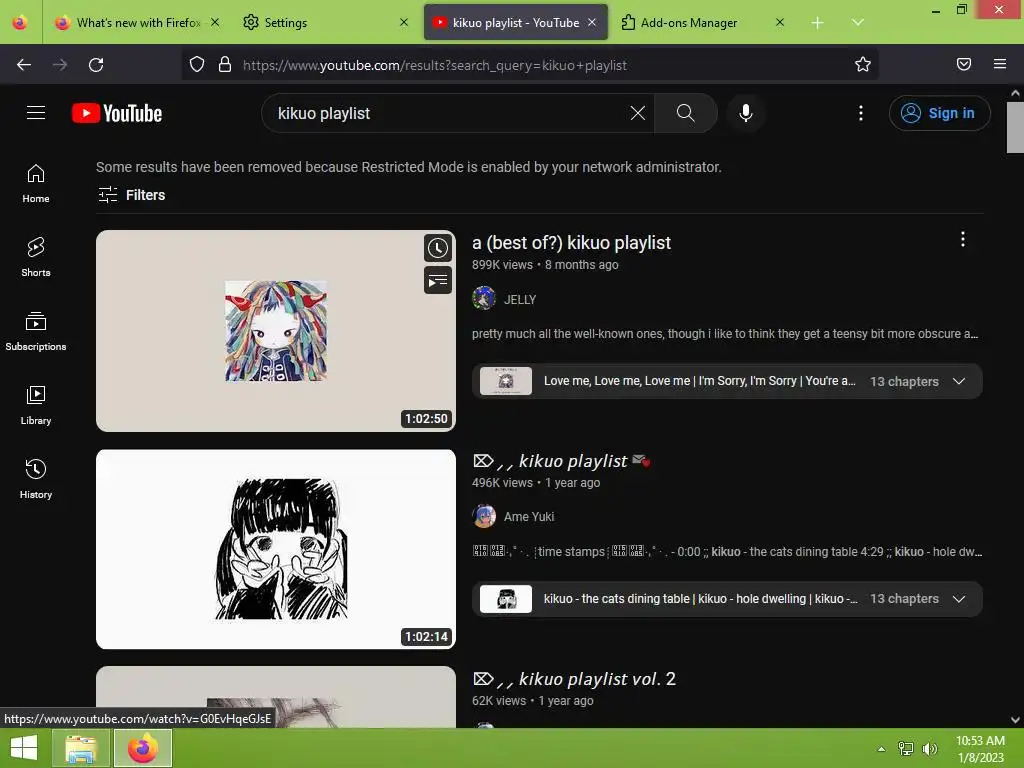The height and width of the screenshot is (768, 1024).
Task: Open JELLY channel name link
Action: click(x=520, y=300)
